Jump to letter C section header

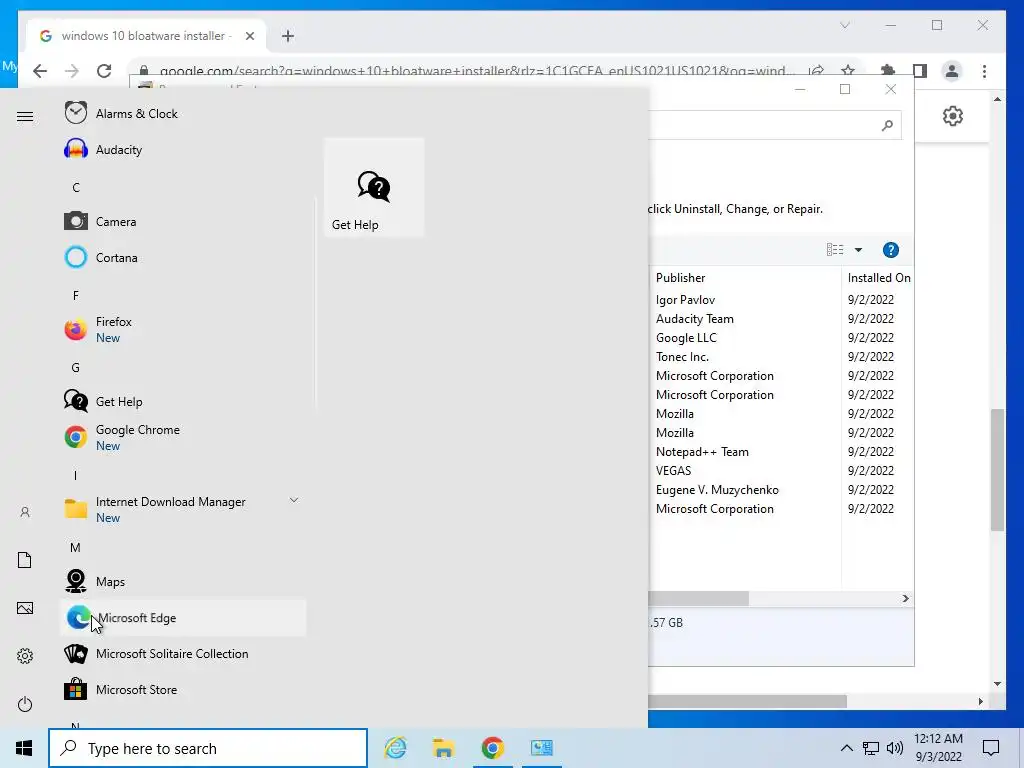(76, 187)
